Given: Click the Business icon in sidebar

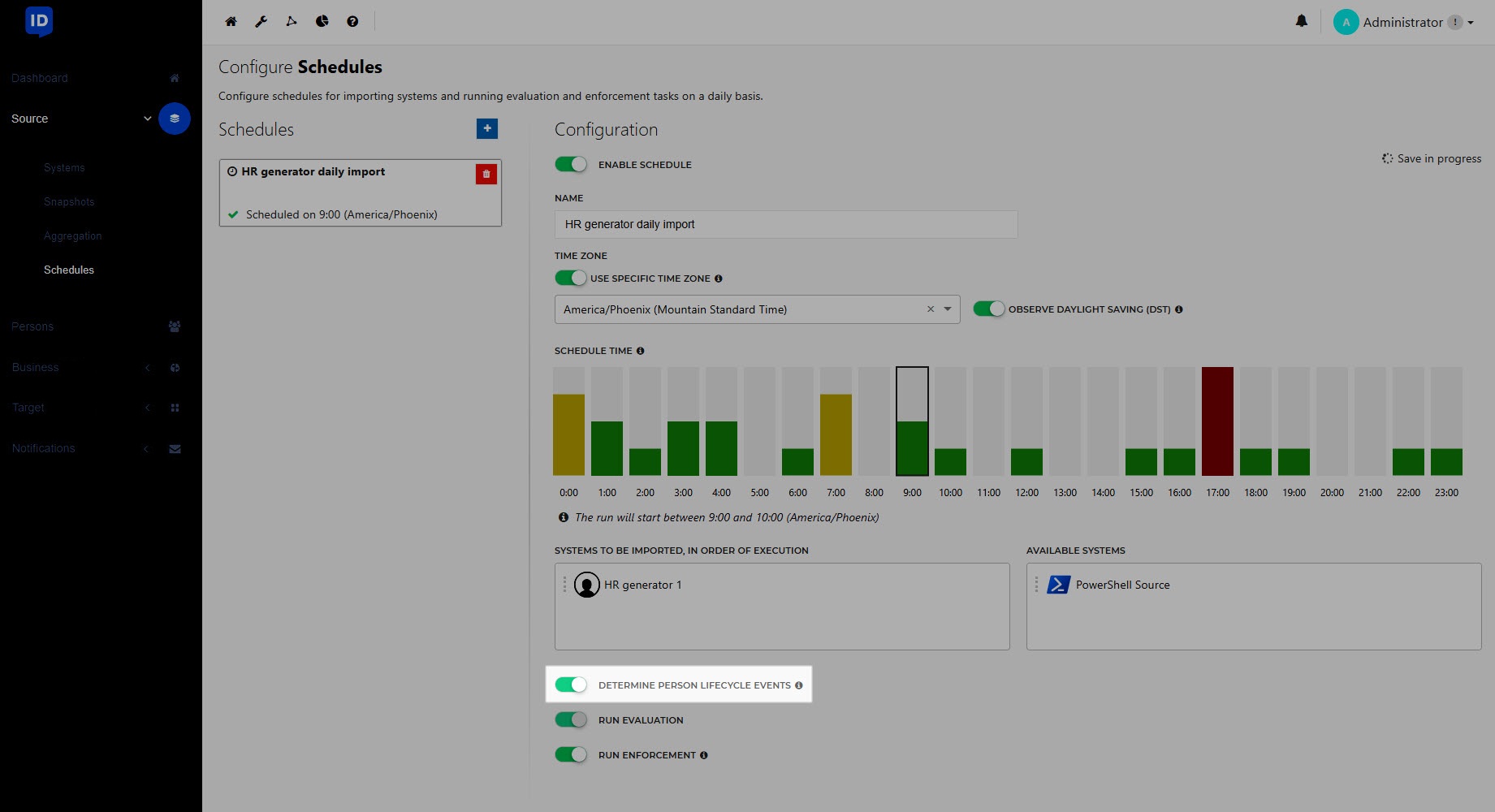Looking at the screenshot, I should click(x=175, y=368).
